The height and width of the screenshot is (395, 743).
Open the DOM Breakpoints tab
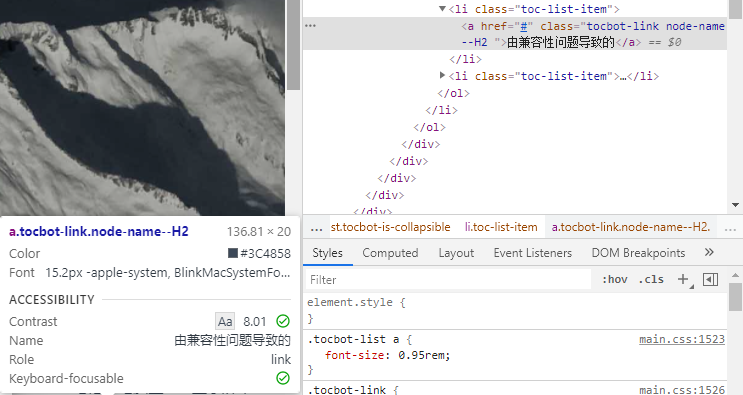pyautogui.click(x=638, y=253)
